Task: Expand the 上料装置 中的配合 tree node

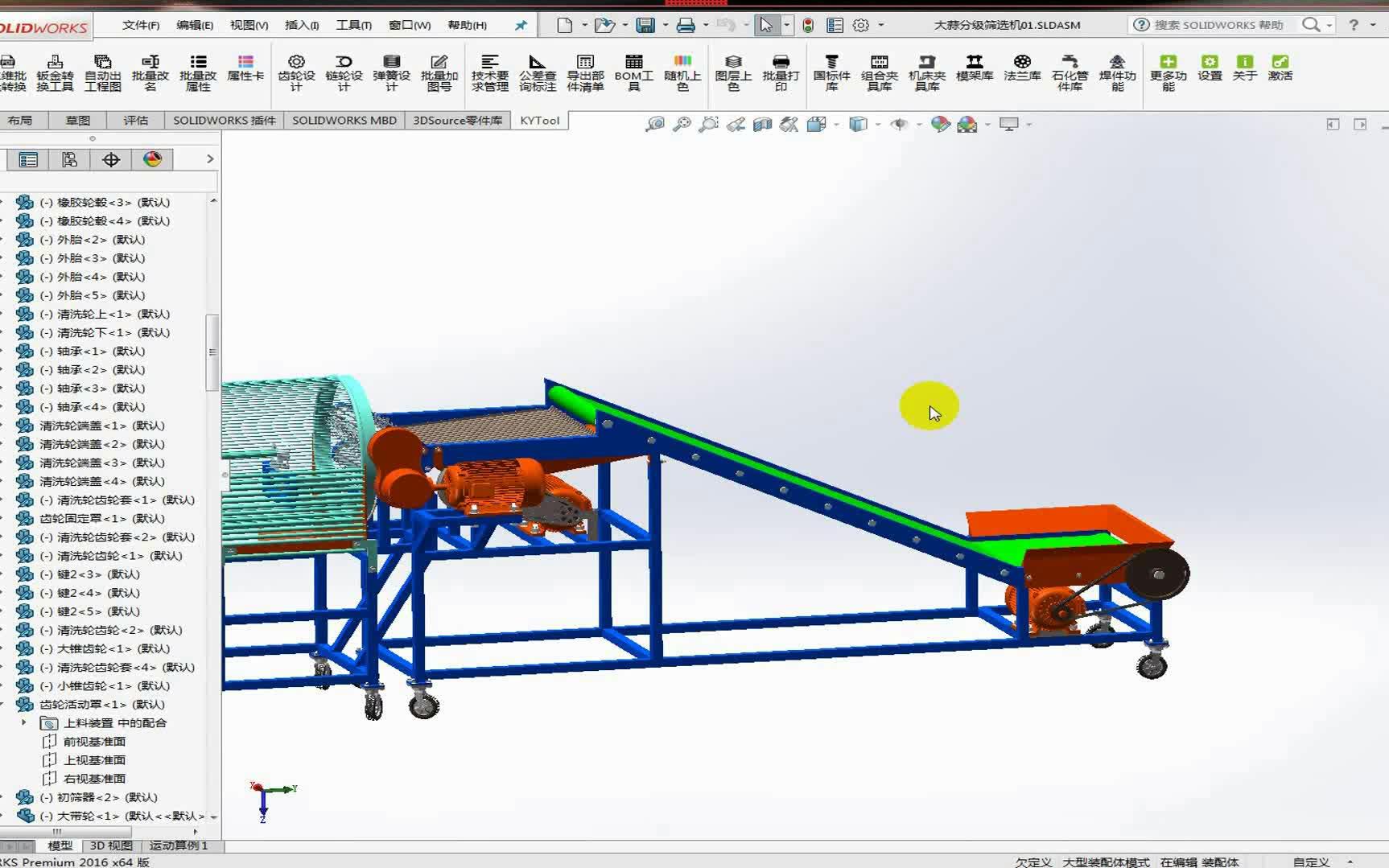Action: click(24, 722)
